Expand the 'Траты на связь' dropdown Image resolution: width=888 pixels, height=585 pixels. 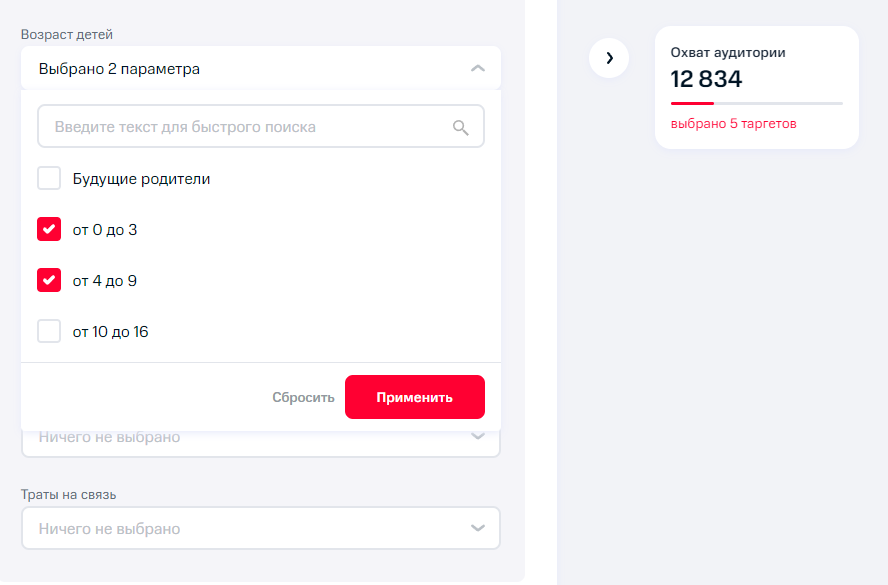pos(240,528)
